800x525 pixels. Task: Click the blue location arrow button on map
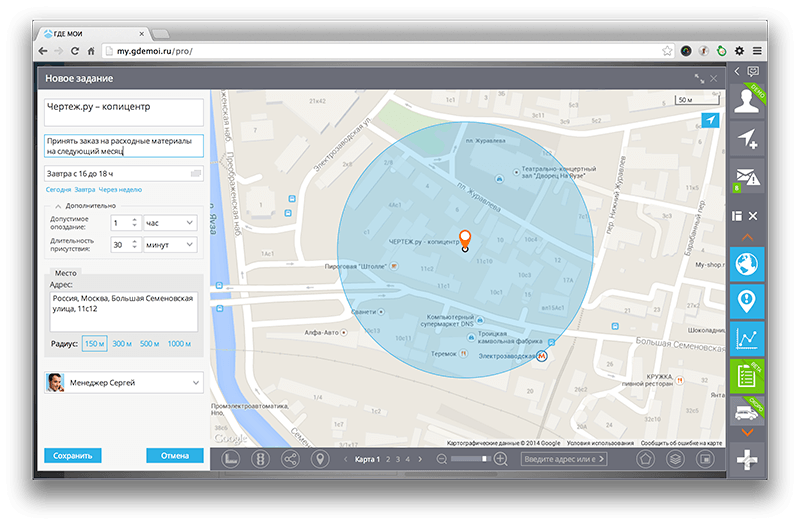[x=710, y=120]
